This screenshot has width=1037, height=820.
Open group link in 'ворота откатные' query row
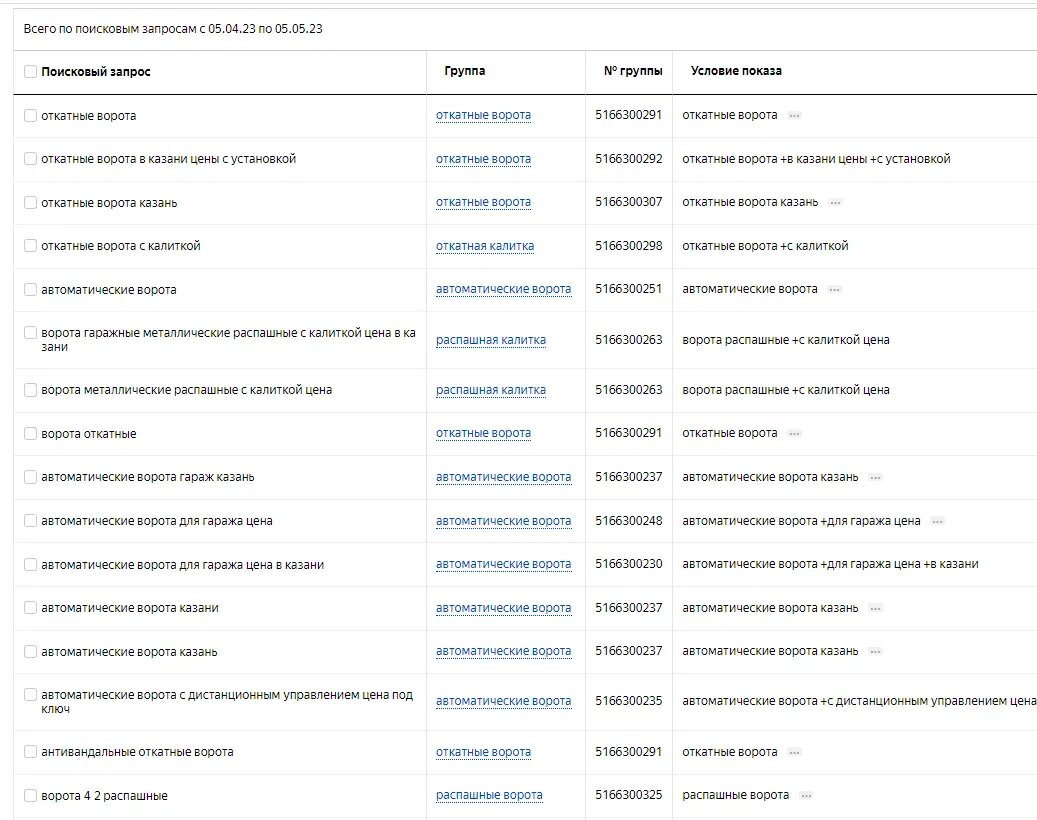pyautogui.click(x=483, y=433)
